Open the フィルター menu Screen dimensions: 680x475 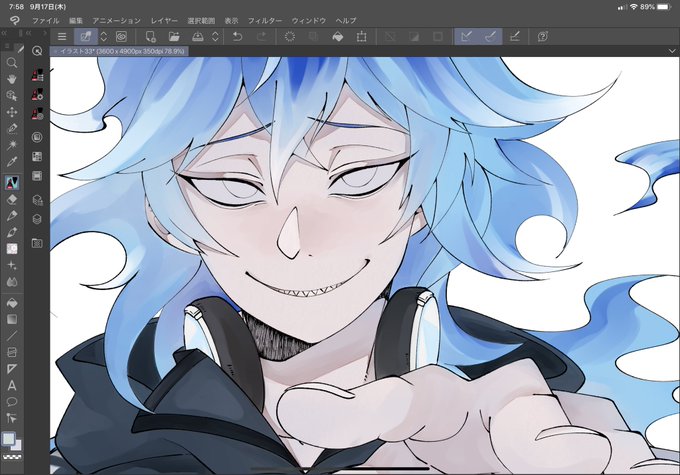click(265, 20)
